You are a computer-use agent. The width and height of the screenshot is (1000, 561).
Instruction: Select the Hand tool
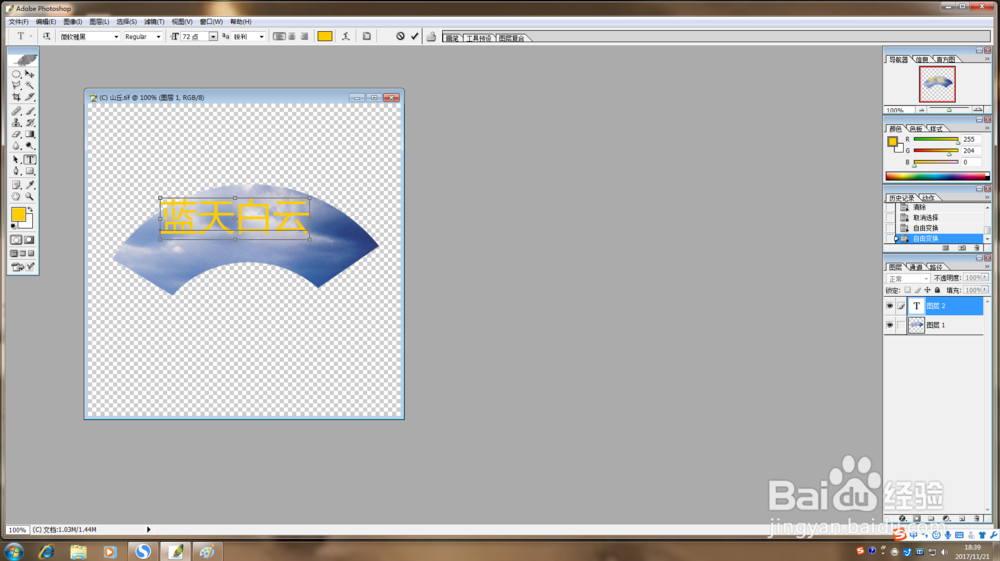point(17,196)
